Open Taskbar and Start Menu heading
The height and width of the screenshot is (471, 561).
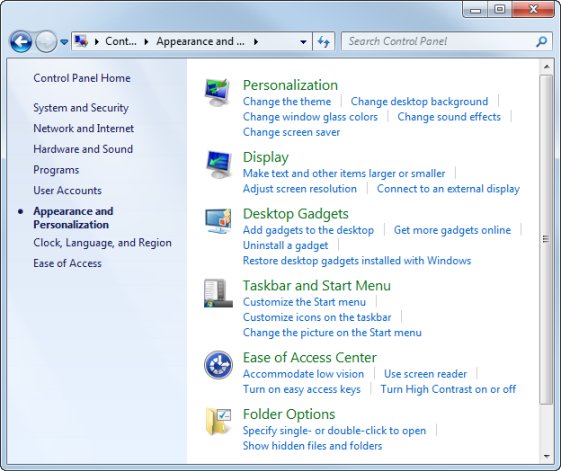317,286
